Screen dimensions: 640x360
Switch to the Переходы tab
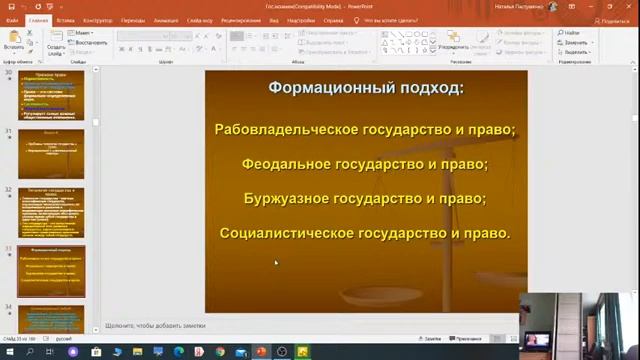(133, 20)
